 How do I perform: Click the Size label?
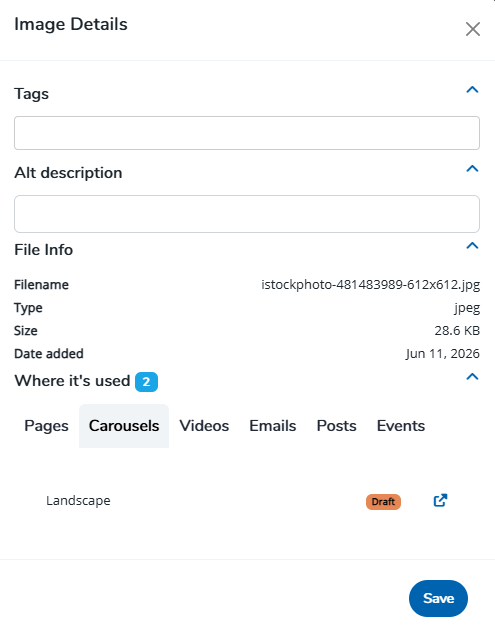click(26, 331)
